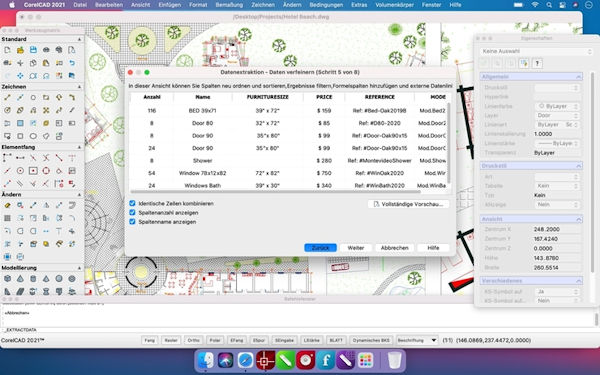The image size is (600, 375).
Task: Click the PRICE column header
Action: click(x=324, y=97)
